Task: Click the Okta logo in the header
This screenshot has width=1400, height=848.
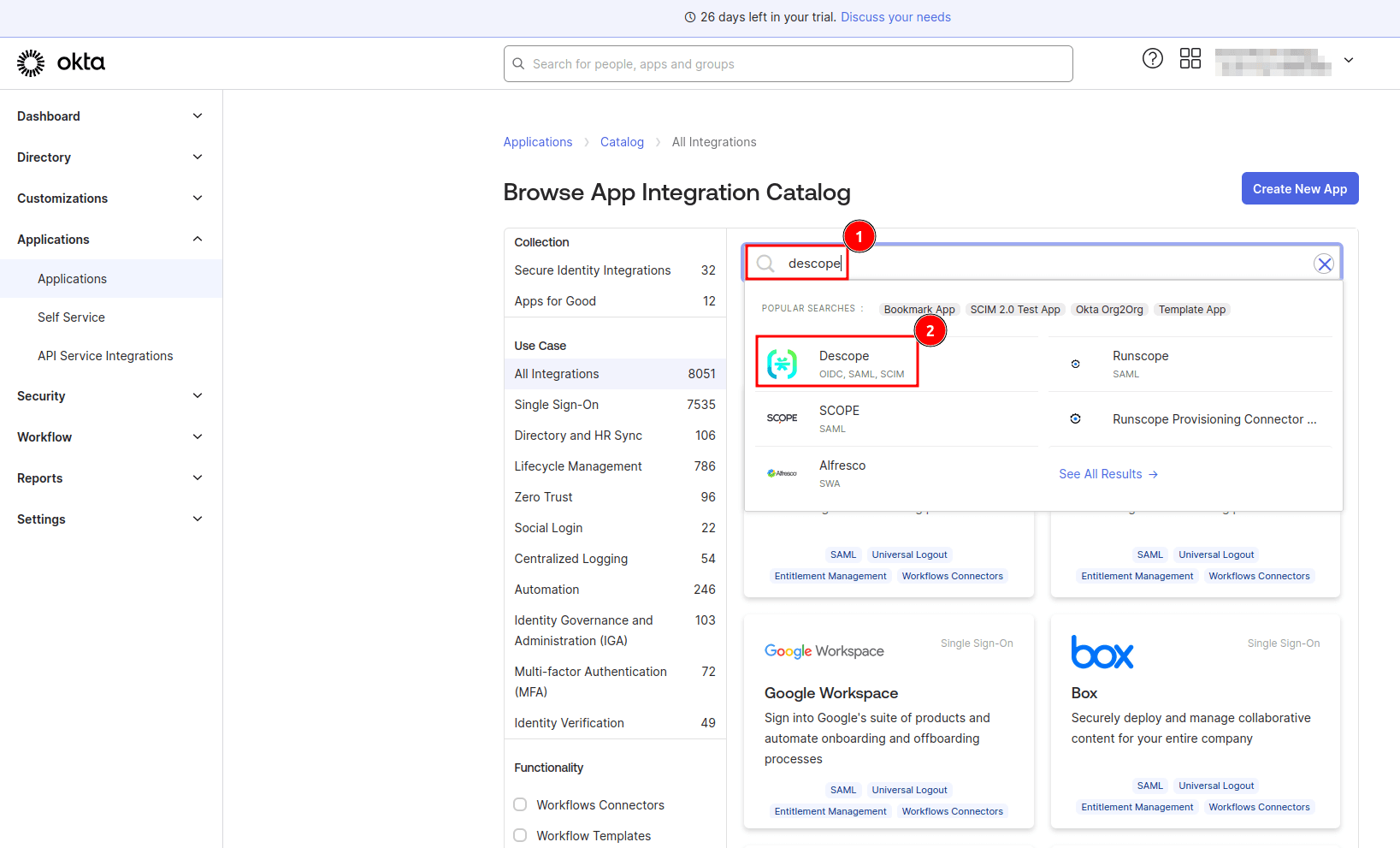Action: pyautogui.click(x=60, y=62)
